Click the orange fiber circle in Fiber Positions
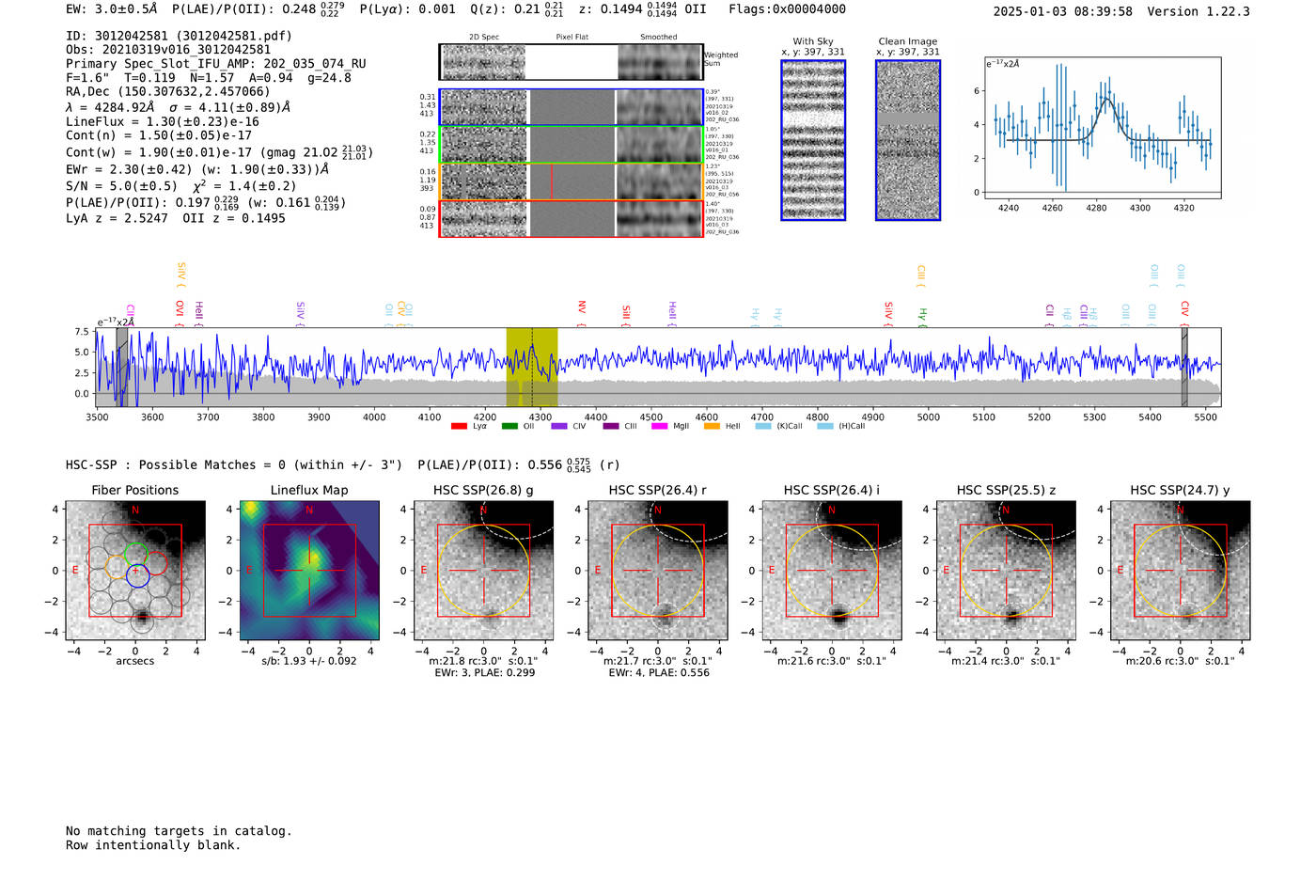Viewport: 1316px width, 896px height. [118, 565]
